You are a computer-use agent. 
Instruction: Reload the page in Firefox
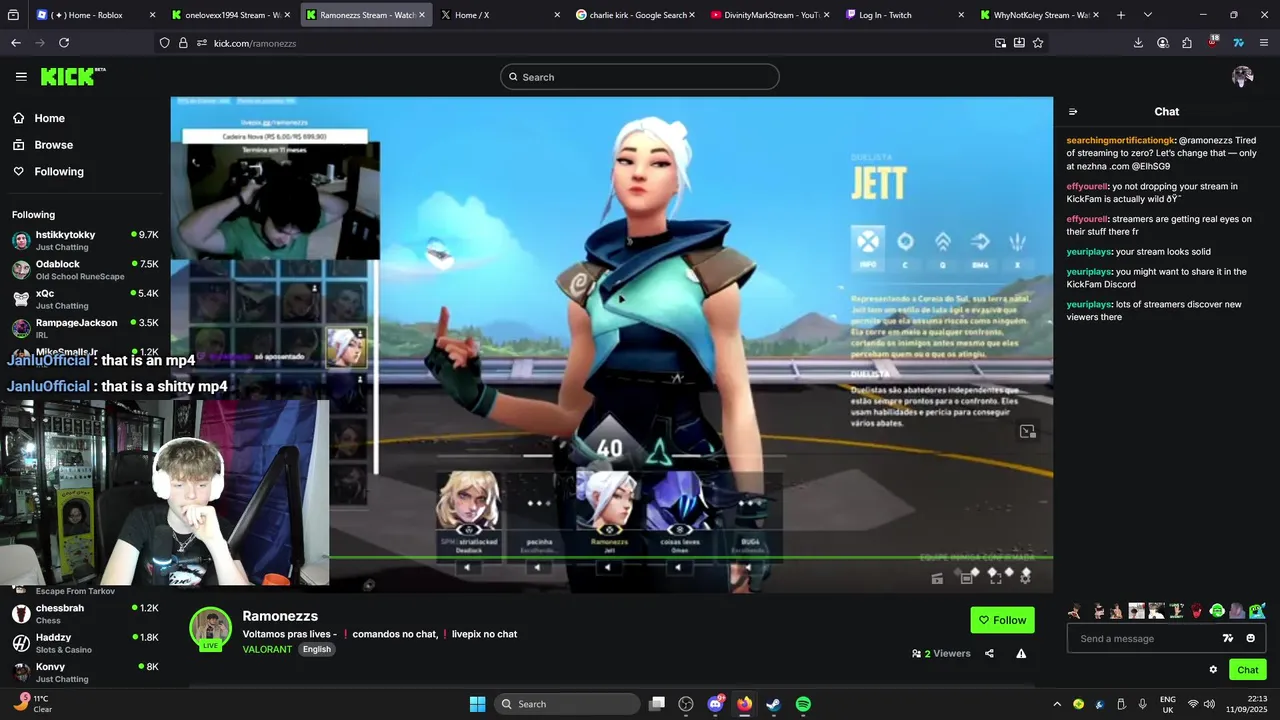click(x=64, y=43)
